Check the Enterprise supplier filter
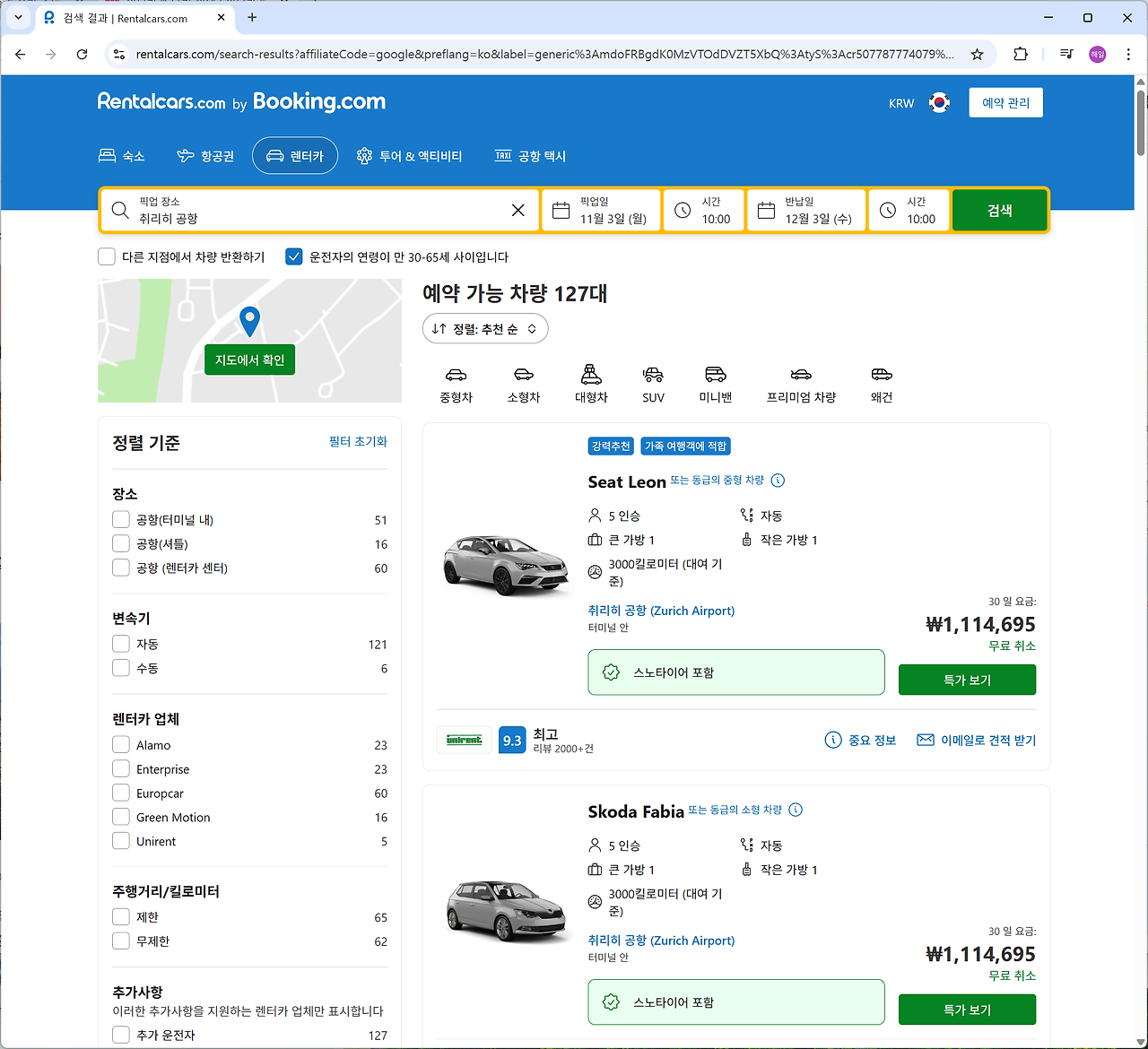The image size is (1148, 1049). [121, 768]
